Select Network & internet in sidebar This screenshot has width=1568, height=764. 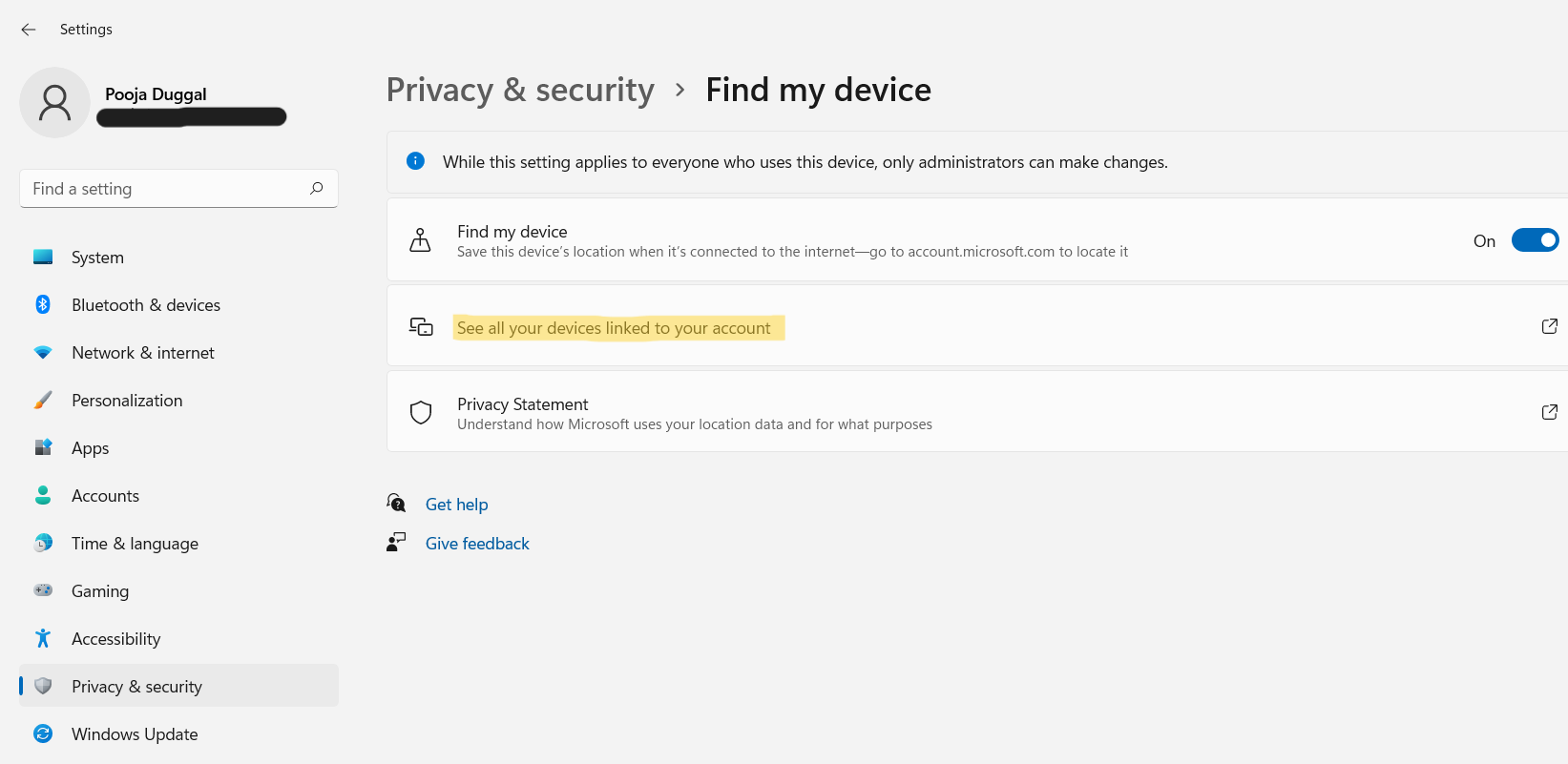point(143,353)
